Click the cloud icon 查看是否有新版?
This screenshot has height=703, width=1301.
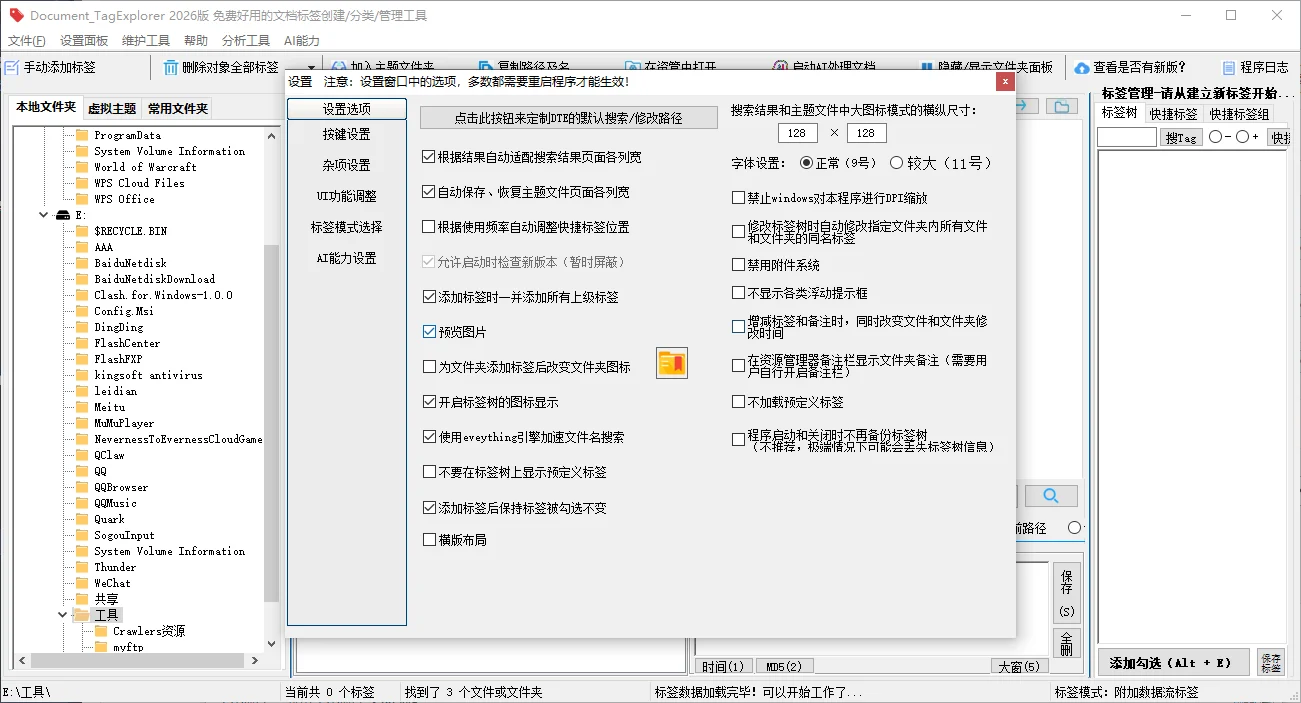1082,68
